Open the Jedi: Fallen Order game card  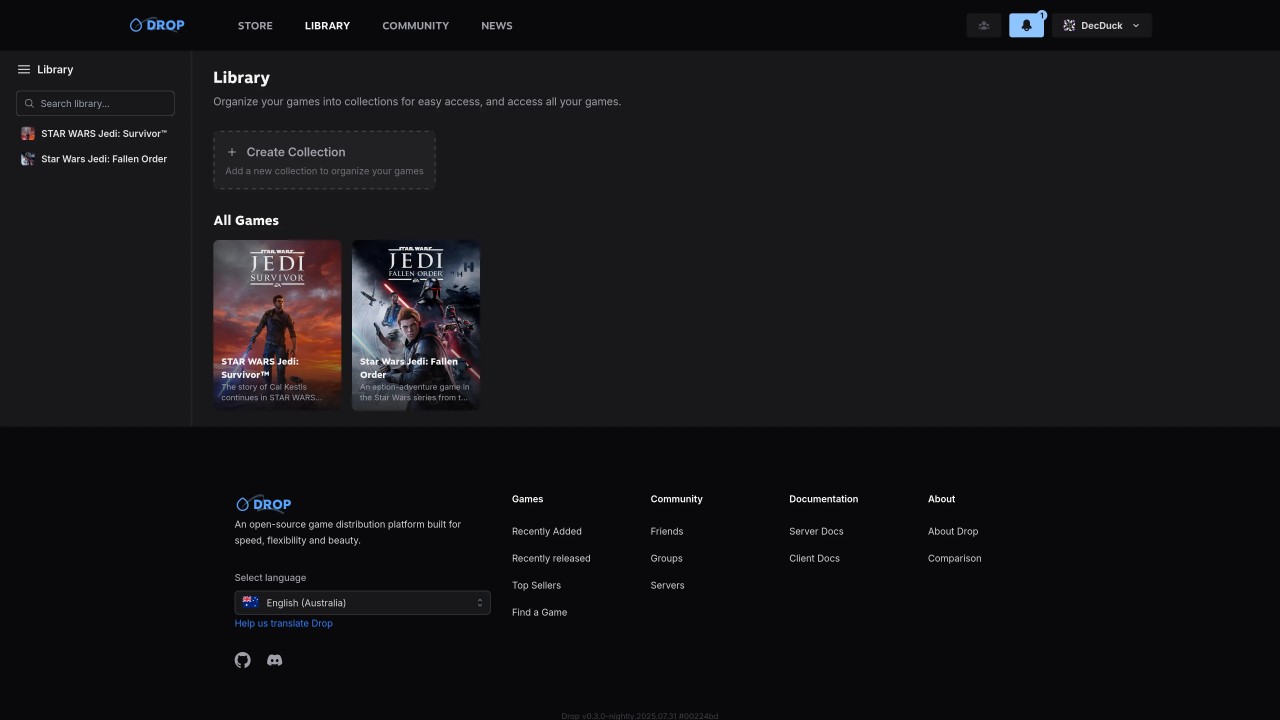point(416,324)
